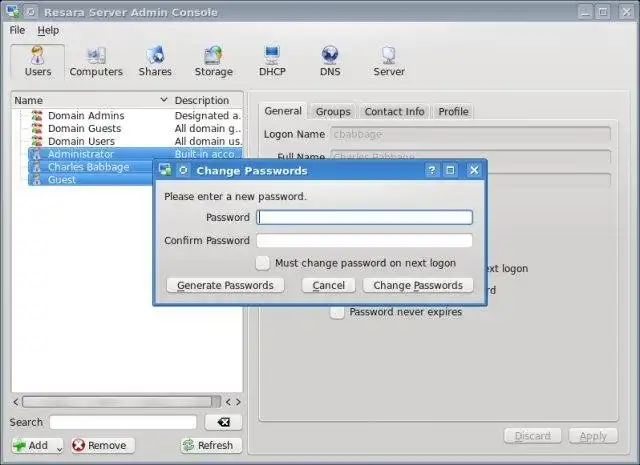Viewport: 640px width, 465px height.
Task: Select the Administrator row
Action: coord(135,154)
